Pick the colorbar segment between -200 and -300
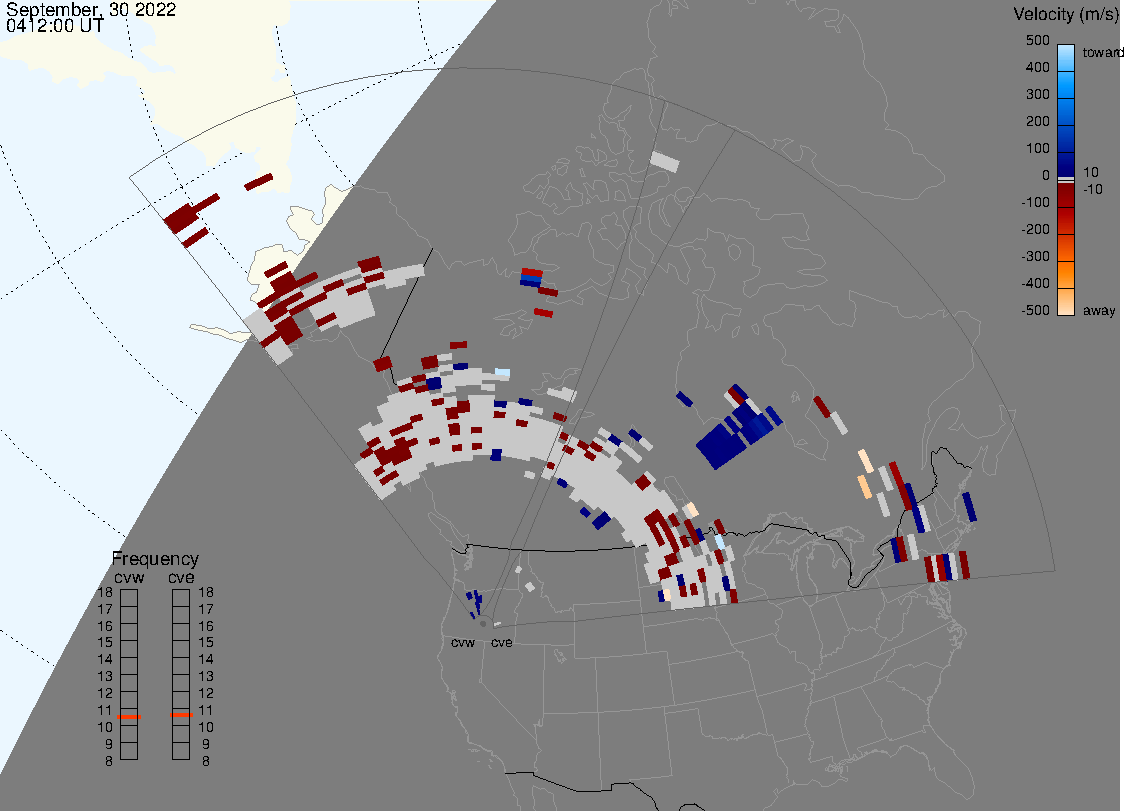 [x=1066, y=248]
